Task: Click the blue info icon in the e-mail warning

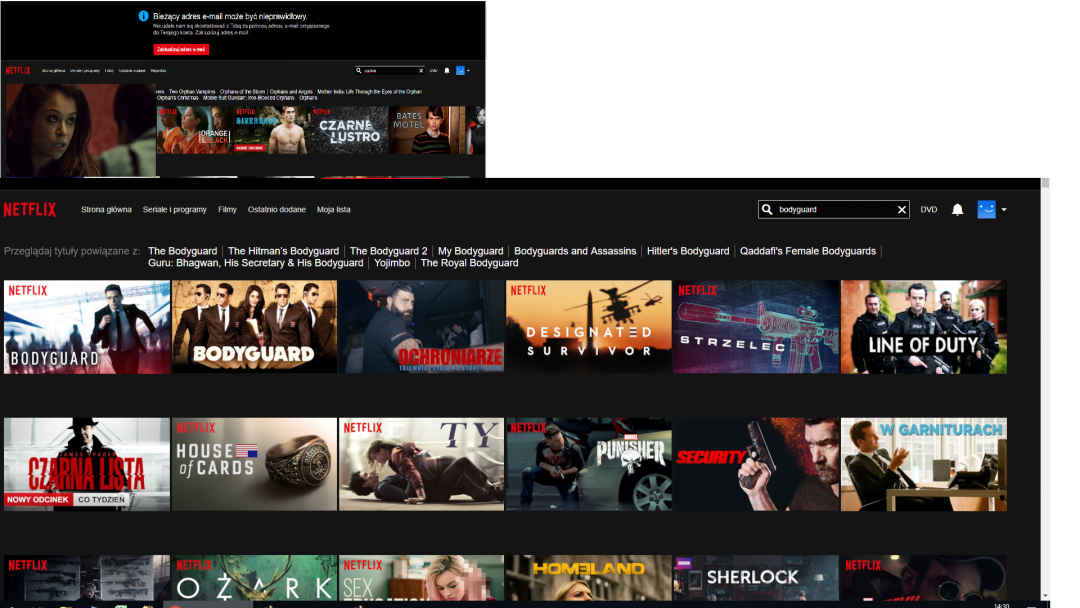Action: tap(143, 17)
